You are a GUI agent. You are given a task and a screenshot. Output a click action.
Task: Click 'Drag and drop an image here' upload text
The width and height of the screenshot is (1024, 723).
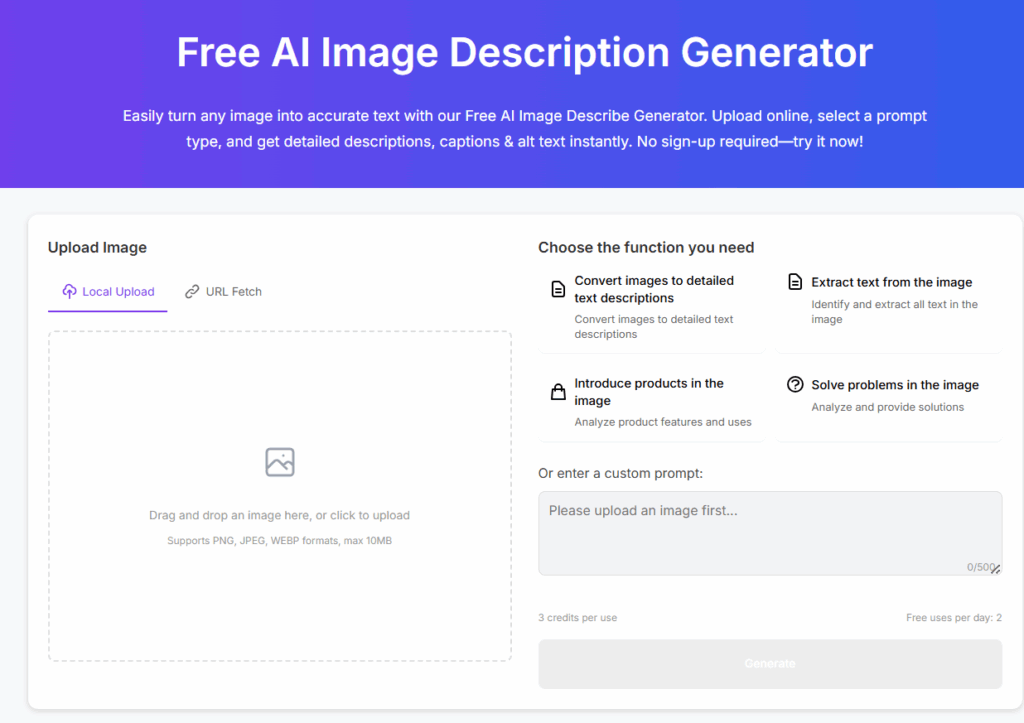[279, 516]
